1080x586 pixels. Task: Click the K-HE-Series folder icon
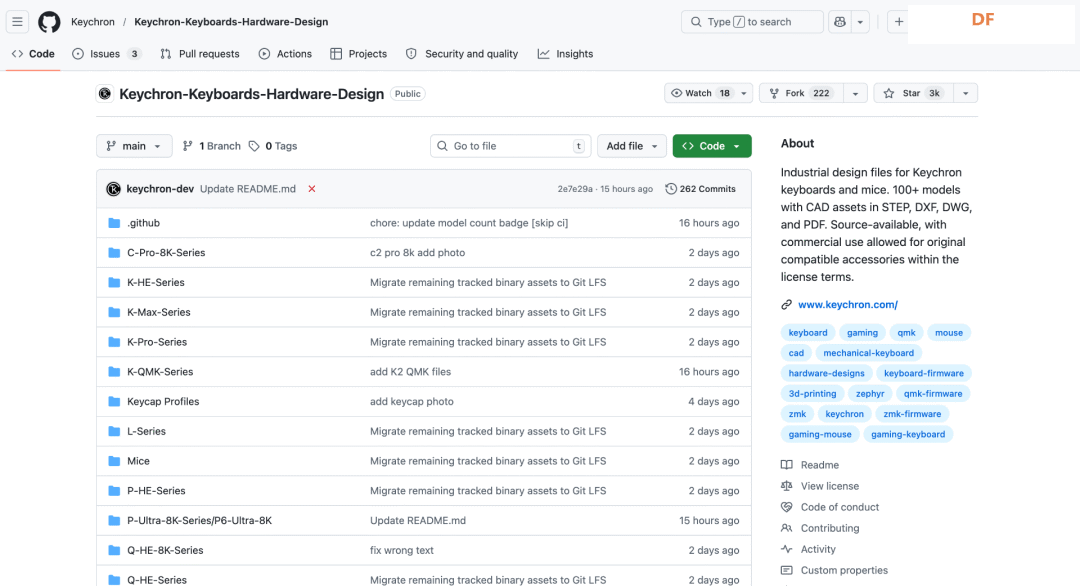[x=114, y=283]
